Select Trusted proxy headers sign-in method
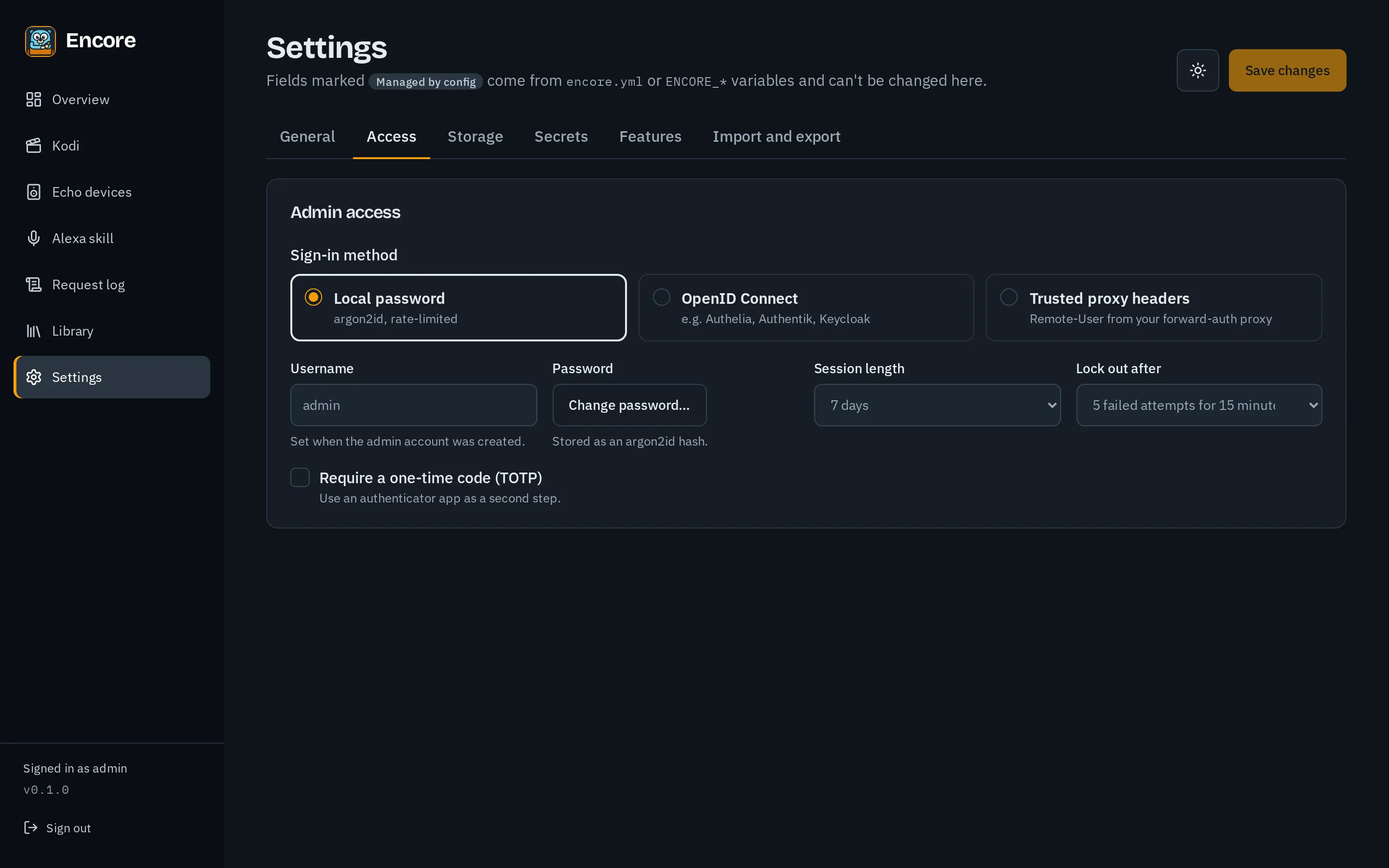The height and width of the screenshot is (868, 1389). [x=1154, y=308]
